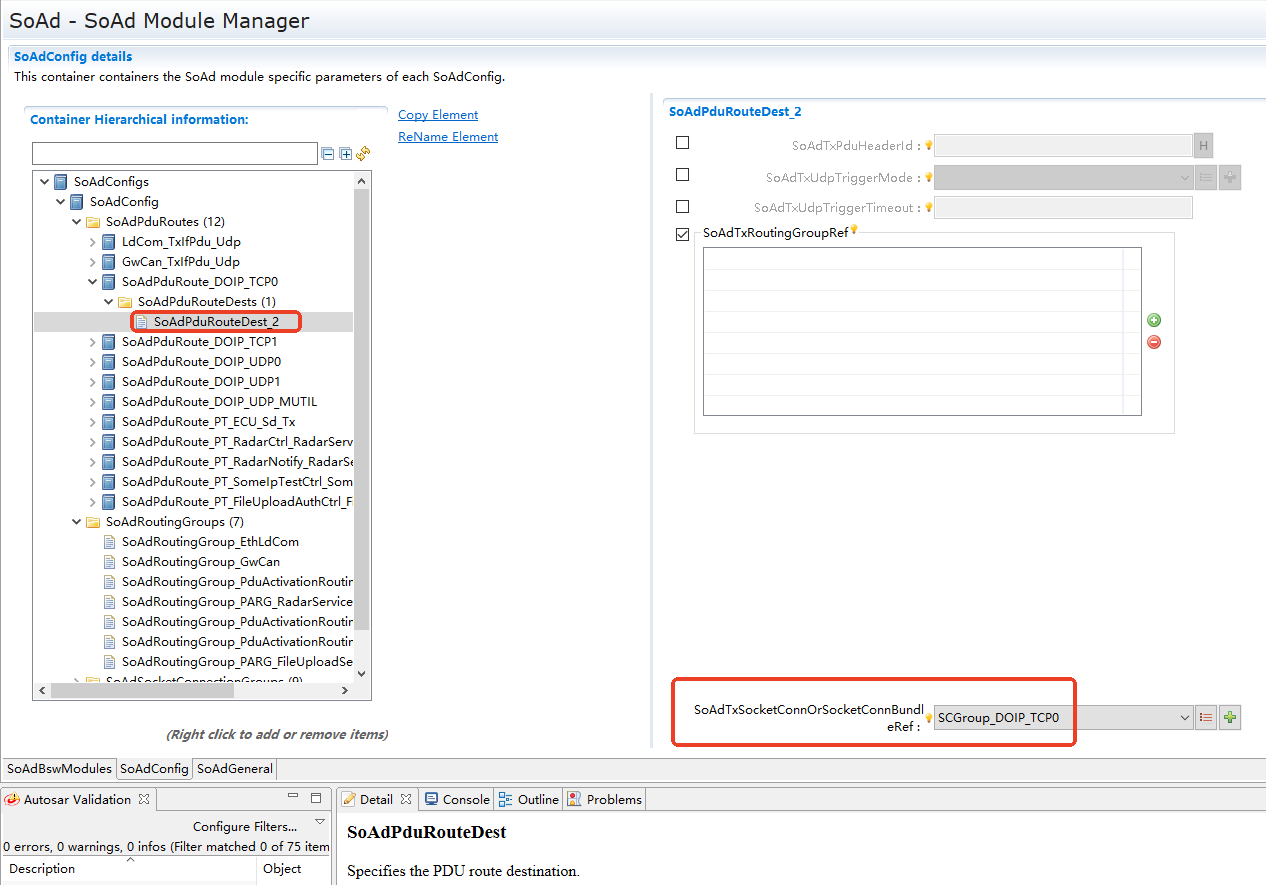Viewport: 1266px width, 885px height.
Task: Expand the SoAdPduRoute_DOIP_TCP1 node
Action: click(x=93, y=342)
